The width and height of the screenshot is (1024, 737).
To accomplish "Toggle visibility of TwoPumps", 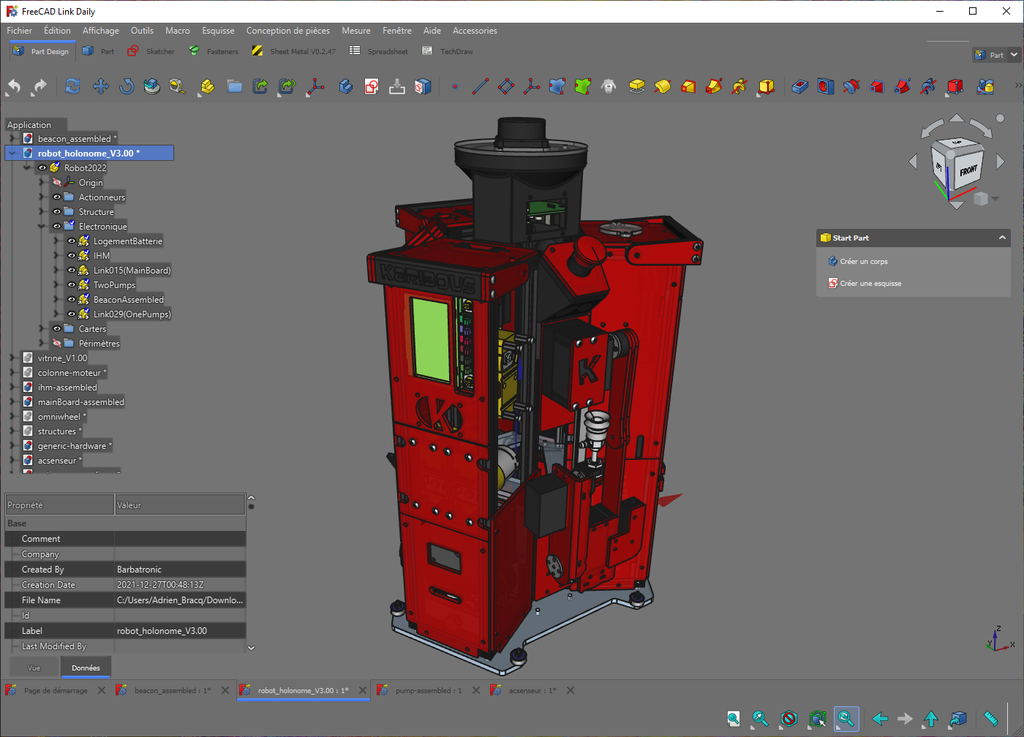I will tap(71, 285).
